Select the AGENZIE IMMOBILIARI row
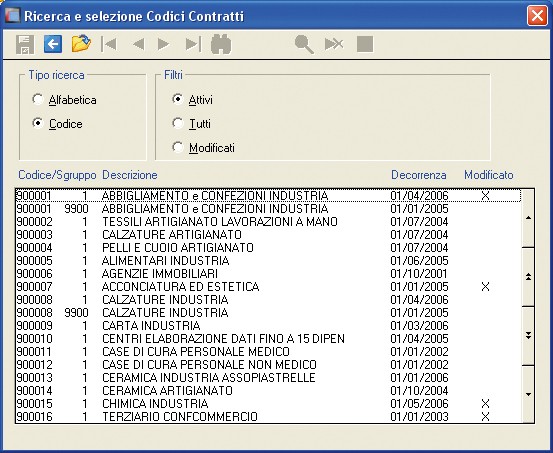Image resolution: width=553 pixels, height=453 pixels. [x=268, y=274]
